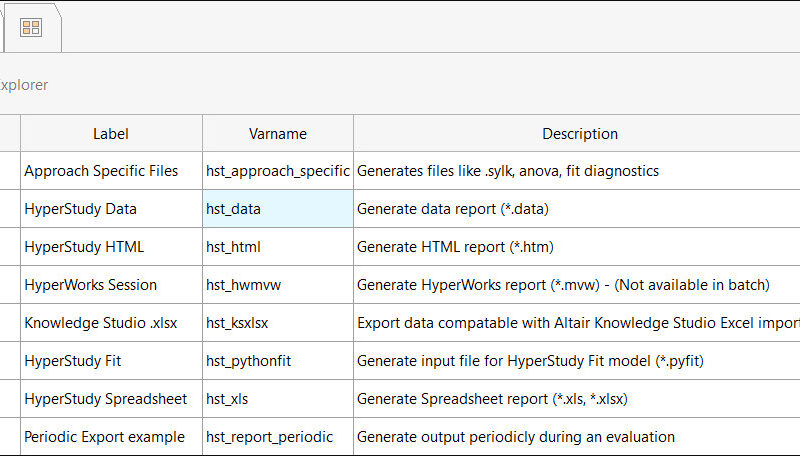
Task: Select the Generate data report description cell
Action: click(577, 209)
